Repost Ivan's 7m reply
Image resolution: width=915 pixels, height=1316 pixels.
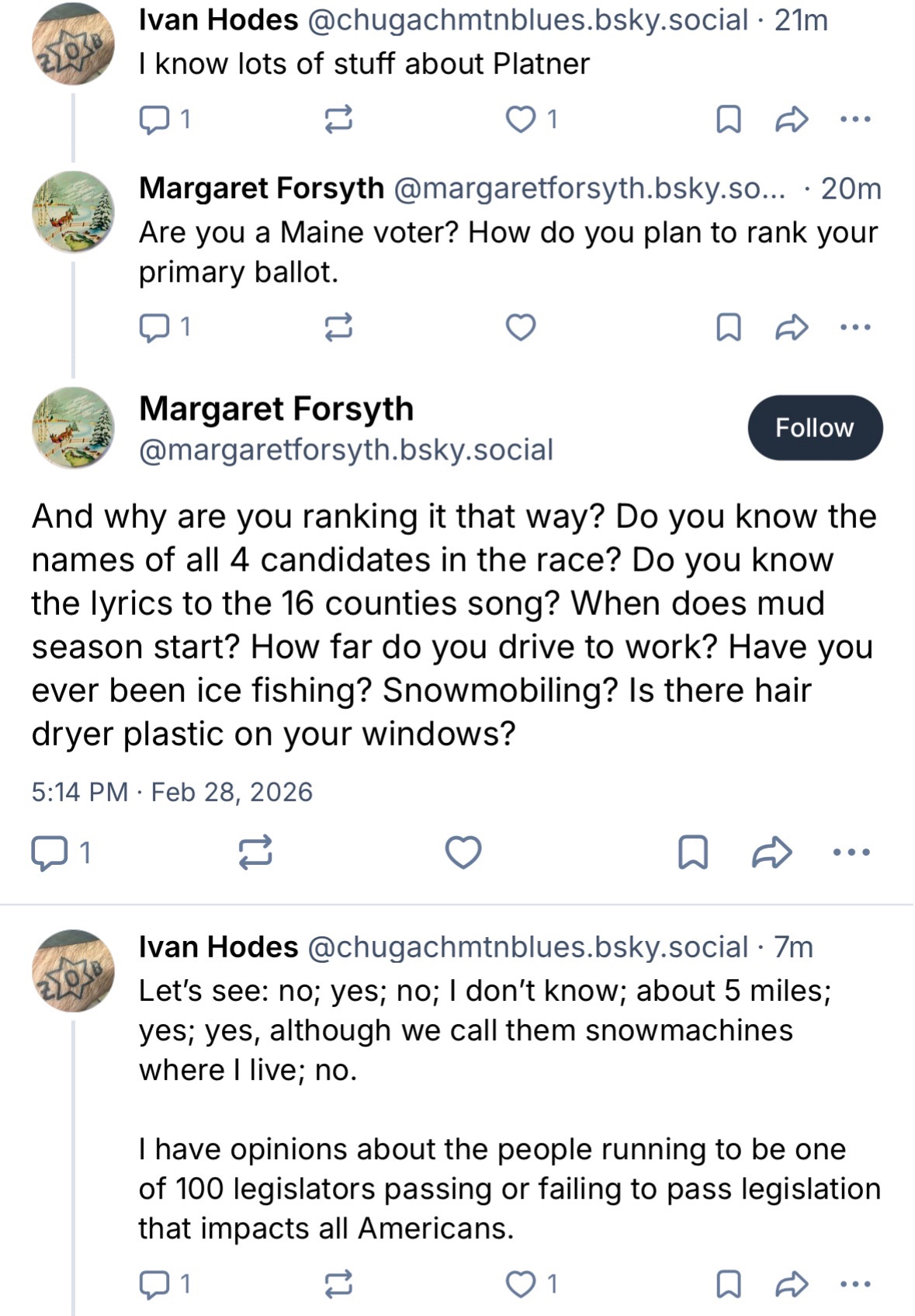(338, 1284)
